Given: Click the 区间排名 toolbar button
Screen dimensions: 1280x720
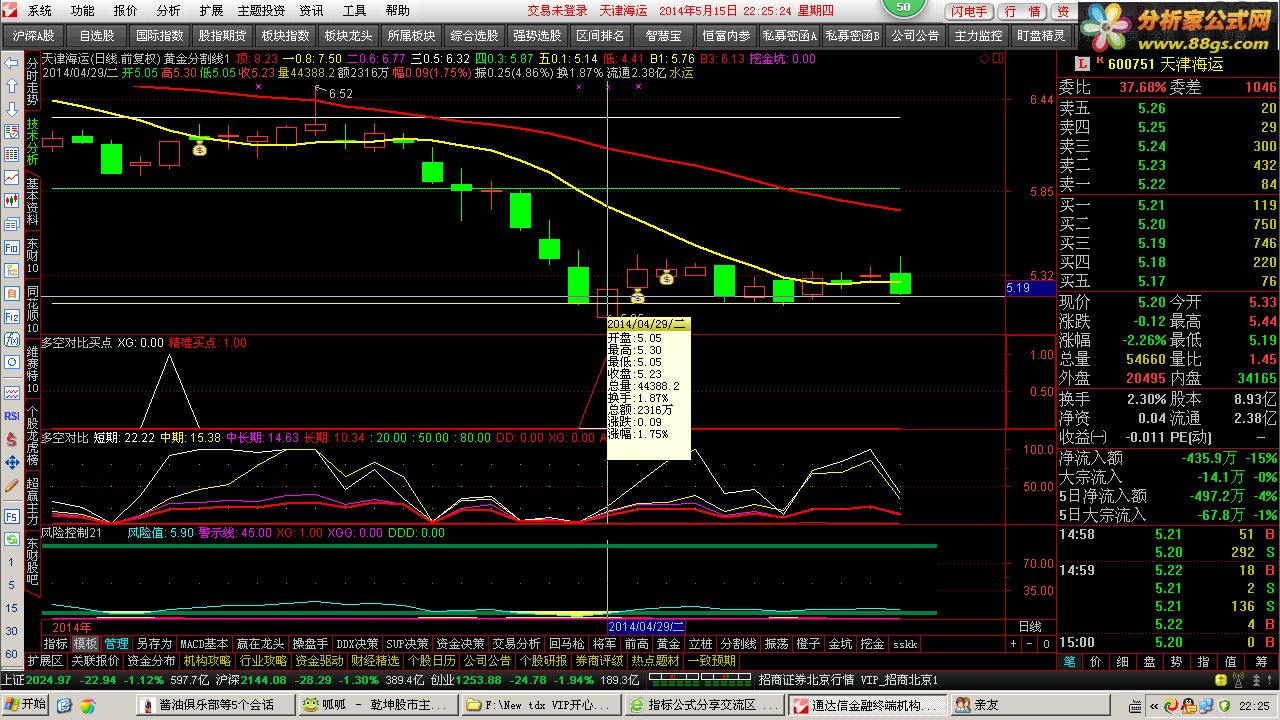Looking at the screenshot, I should [x=600, y=35].
